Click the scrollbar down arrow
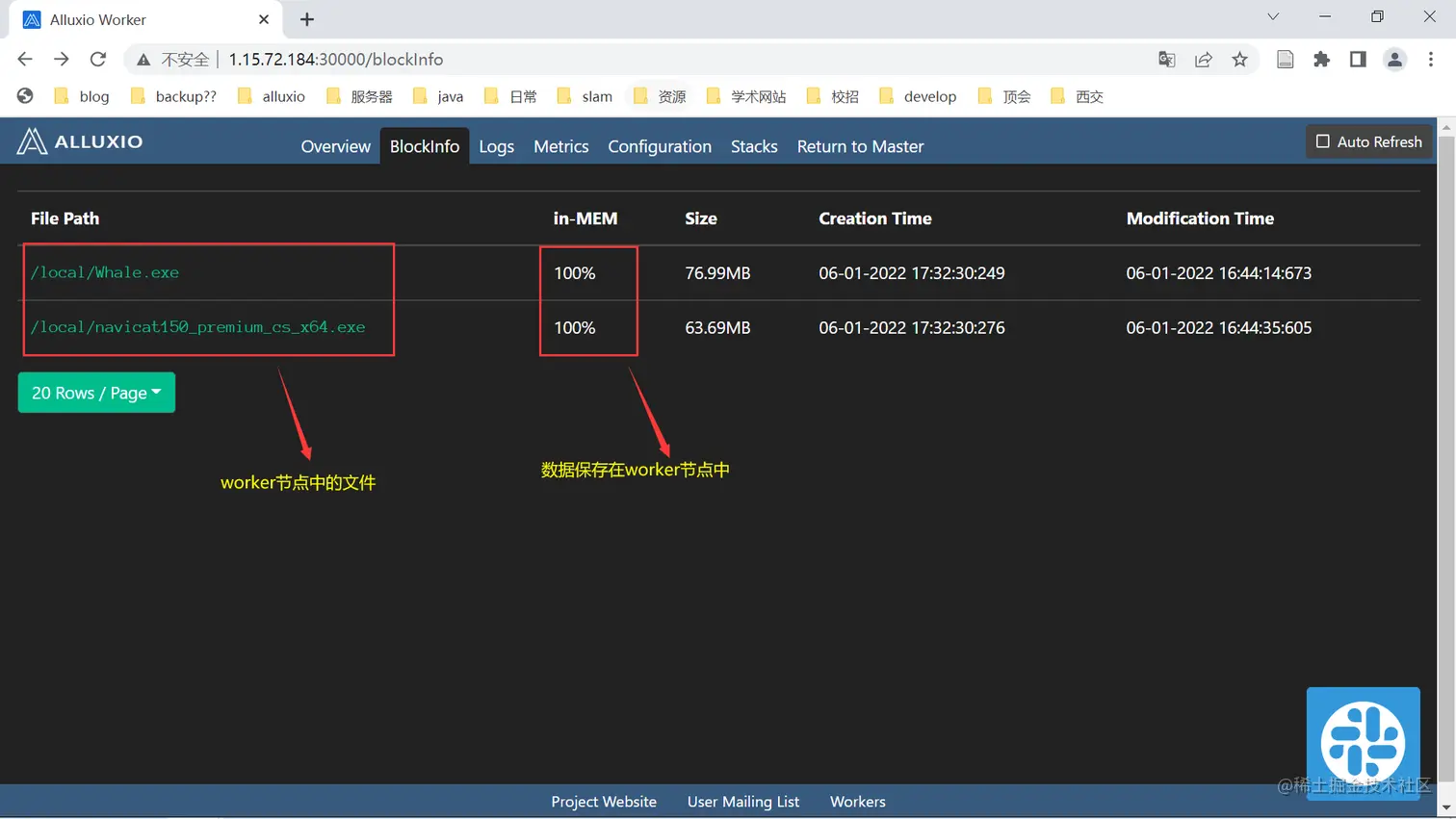Screen dimensions: 1456x819 [1446, 807]
